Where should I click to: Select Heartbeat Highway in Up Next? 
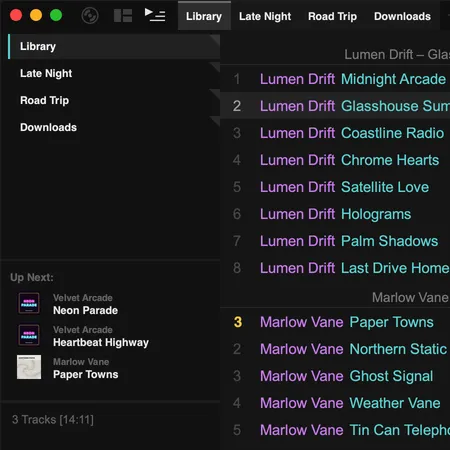(x=101, y=342)
